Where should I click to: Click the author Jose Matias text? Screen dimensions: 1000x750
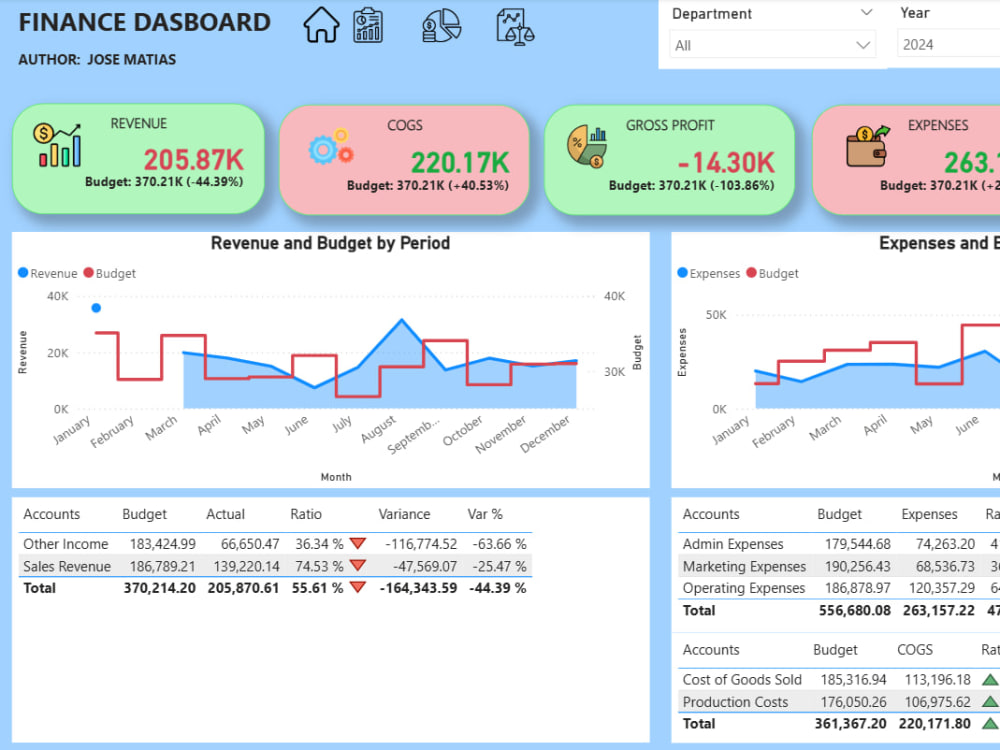pos(97,59)
